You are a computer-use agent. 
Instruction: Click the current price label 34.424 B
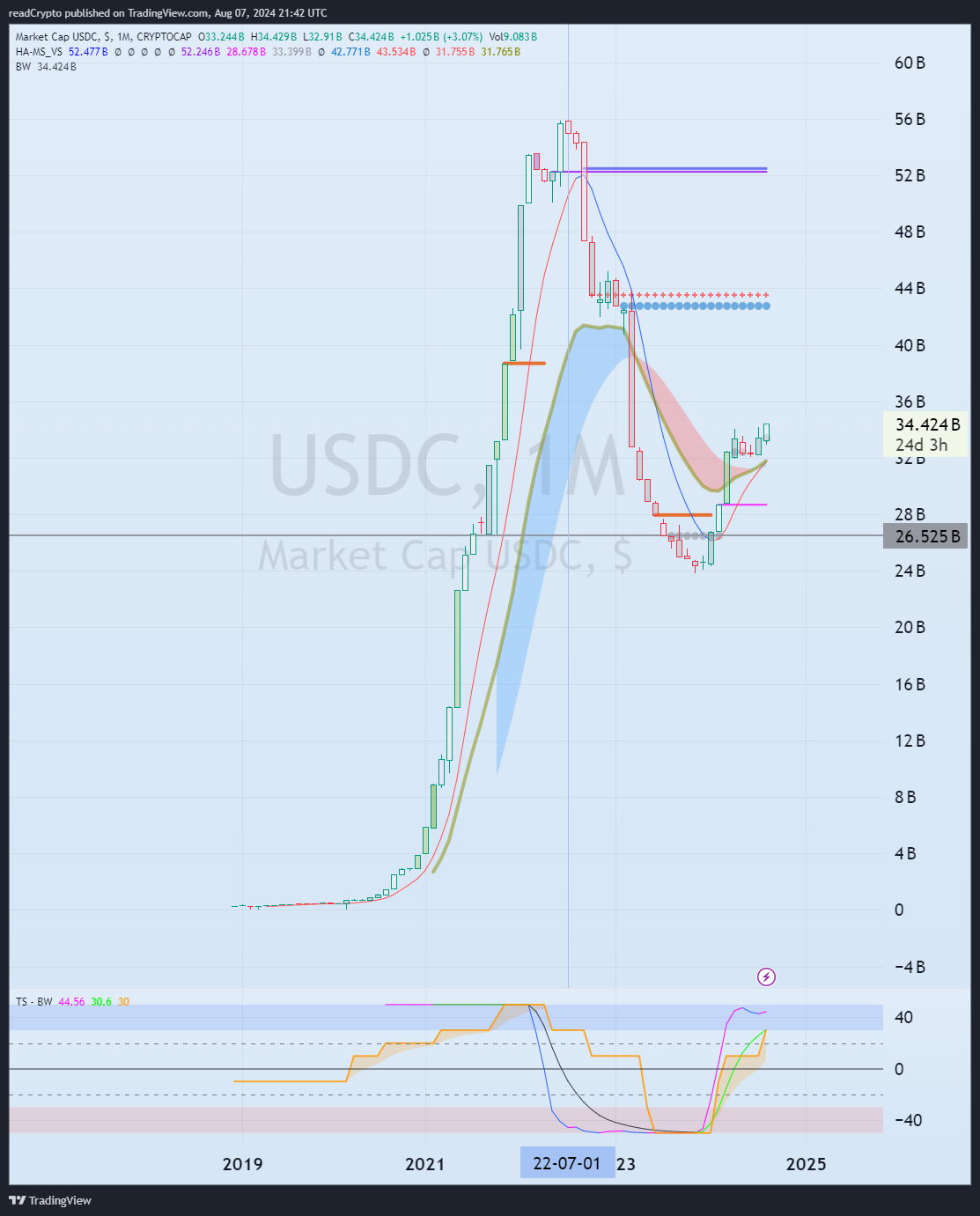pos(928,425)
